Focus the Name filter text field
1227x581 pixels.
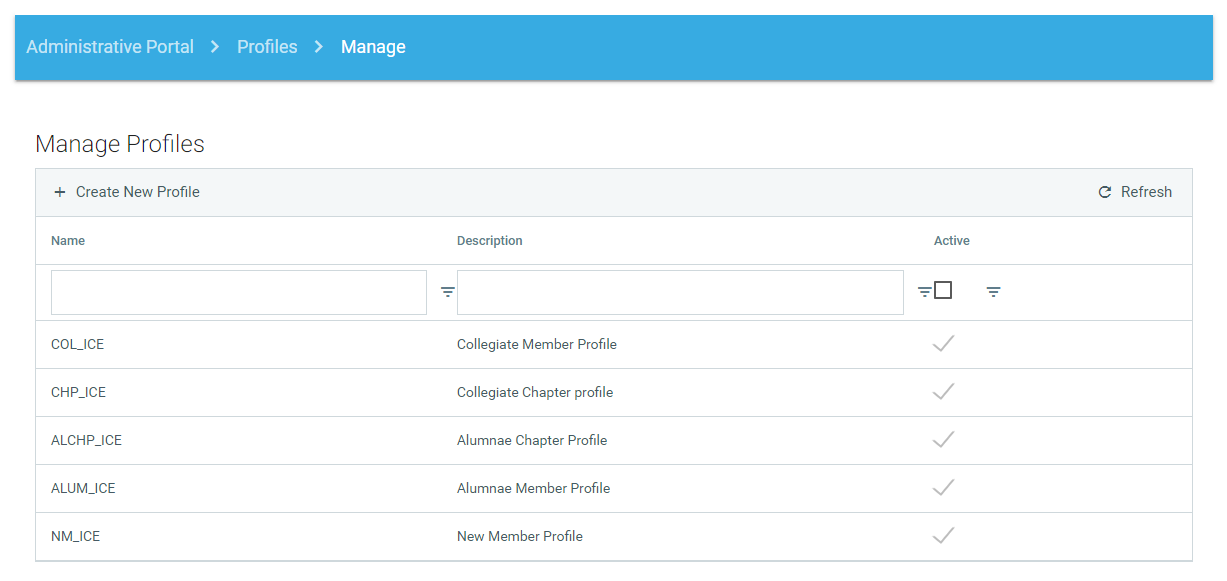239,292
